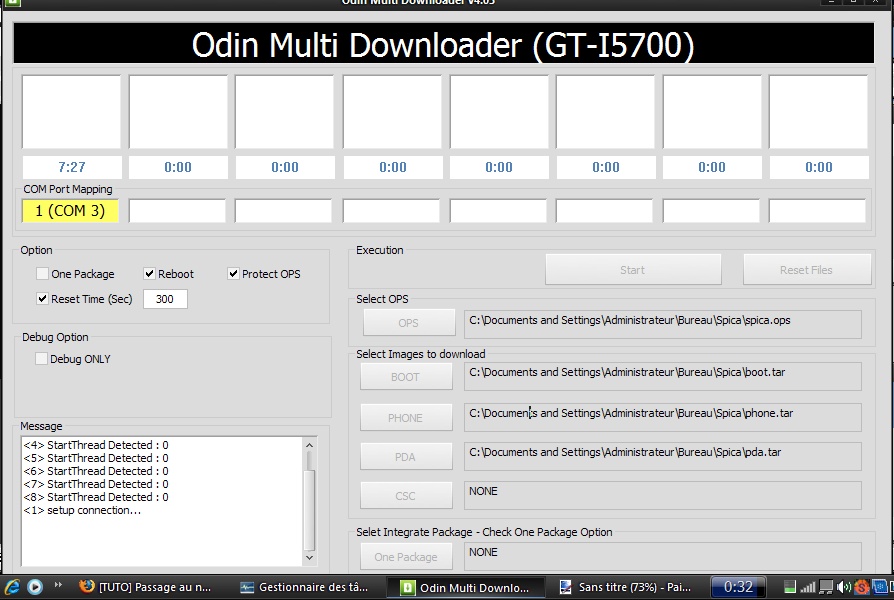894x600 pixels.
Task: Switch to Sans titre Paint taskbar window
Action: tap(627, 587)
